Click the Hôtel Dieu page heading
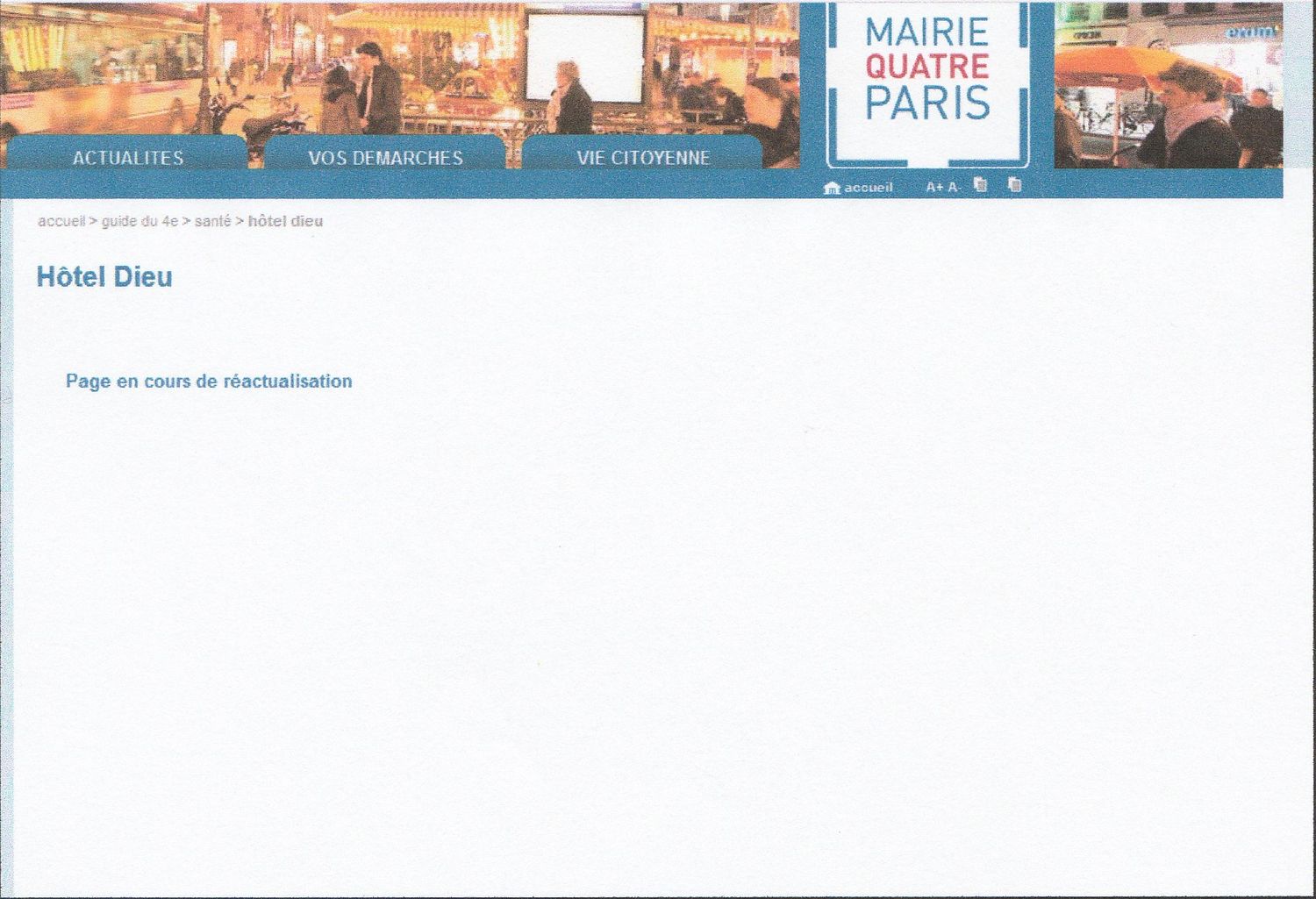The image size is (1316, 899). pyautogui.click(x=104, y=277)
